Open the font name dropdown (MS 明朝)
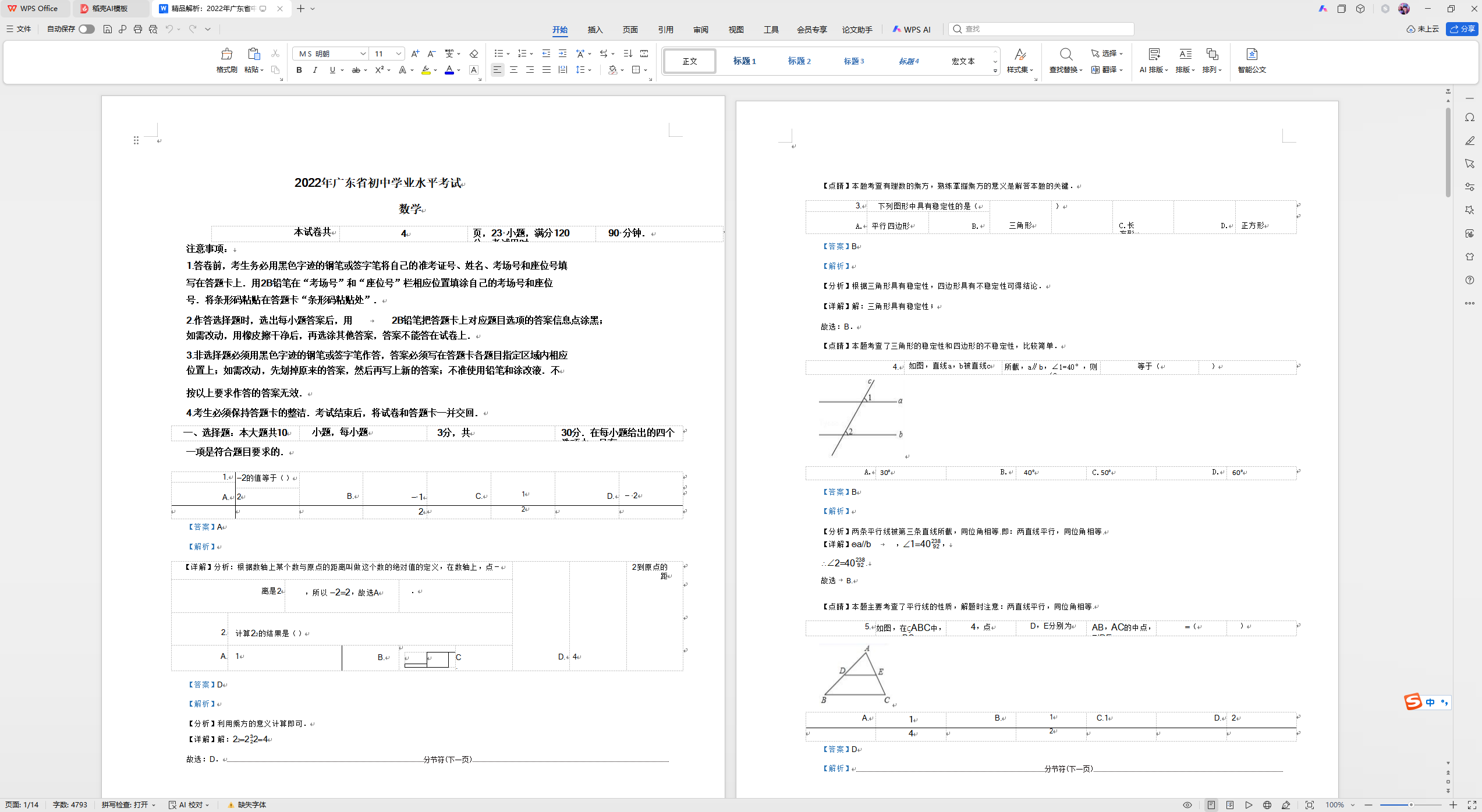The height and width of the screenshot is (812, 1482). [x=363, y=54]
